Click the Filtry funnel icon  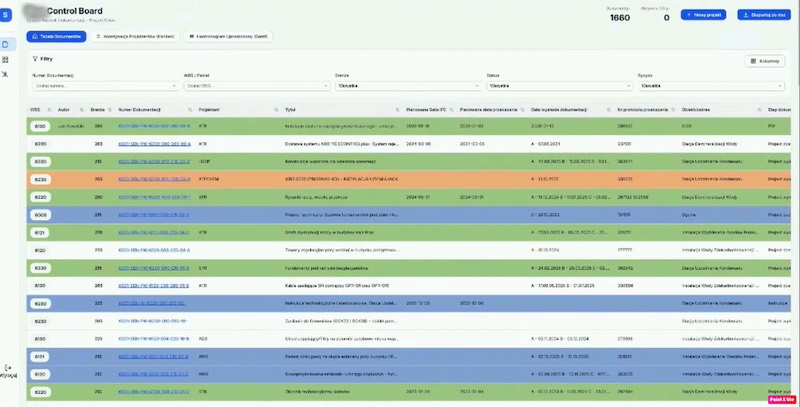[x=35, y=60]
